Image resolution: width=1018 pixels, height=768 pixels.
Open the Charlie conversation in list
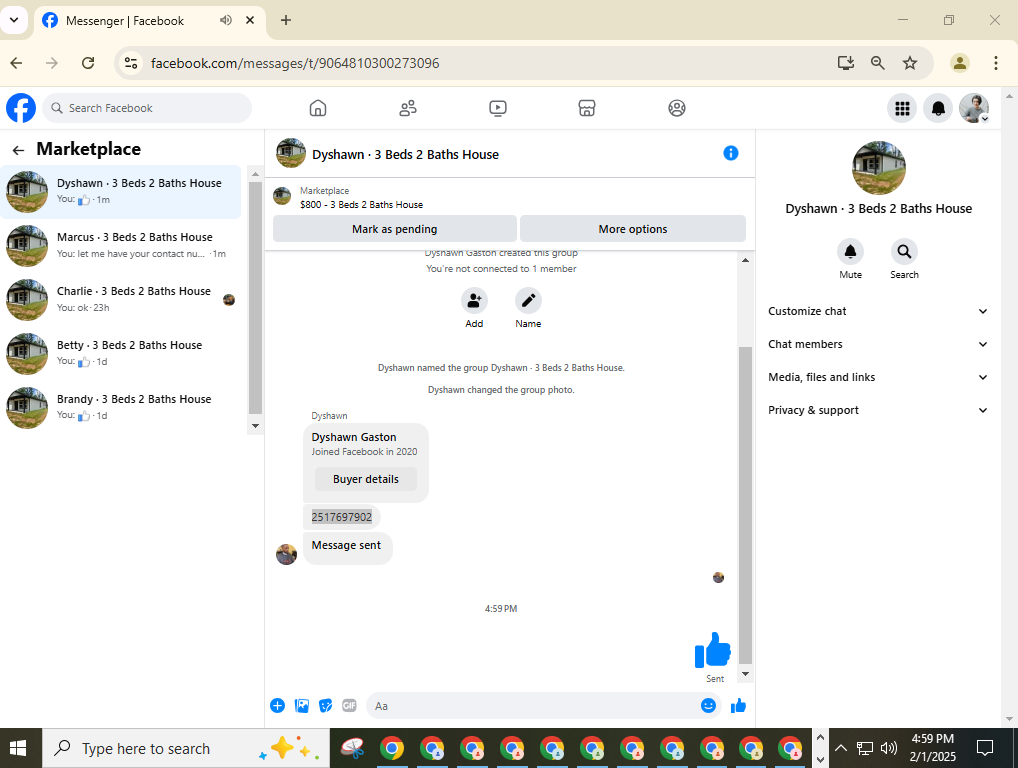click(121, 300)
